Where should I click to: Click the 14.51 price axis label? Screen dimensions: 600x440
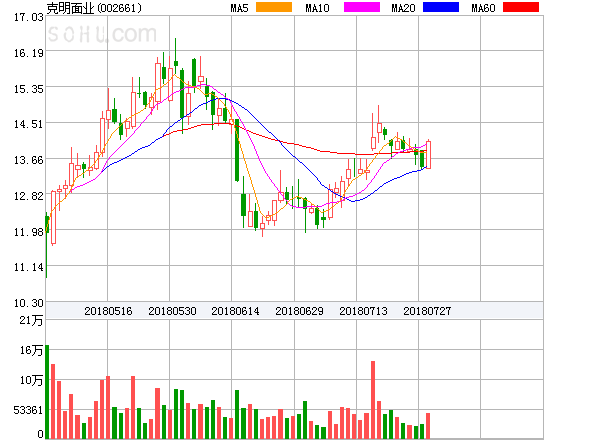pos(29,124)
